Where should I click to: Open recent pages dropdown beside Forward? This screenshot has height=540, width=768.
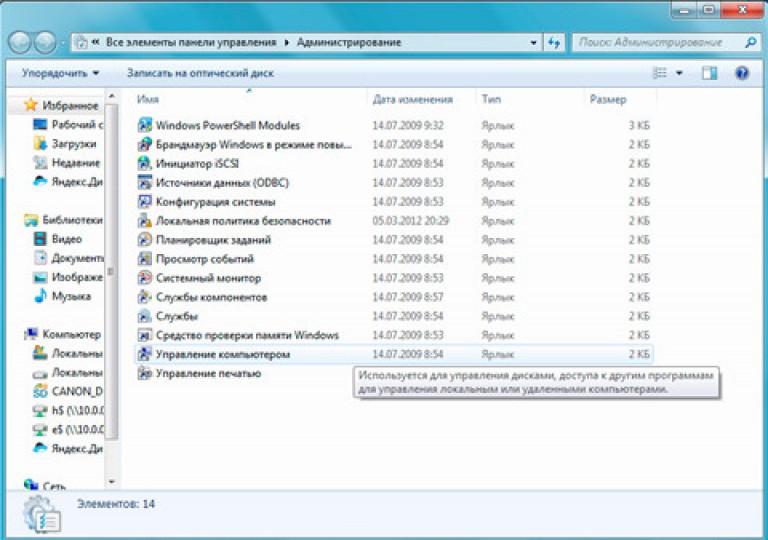(63, 43)
